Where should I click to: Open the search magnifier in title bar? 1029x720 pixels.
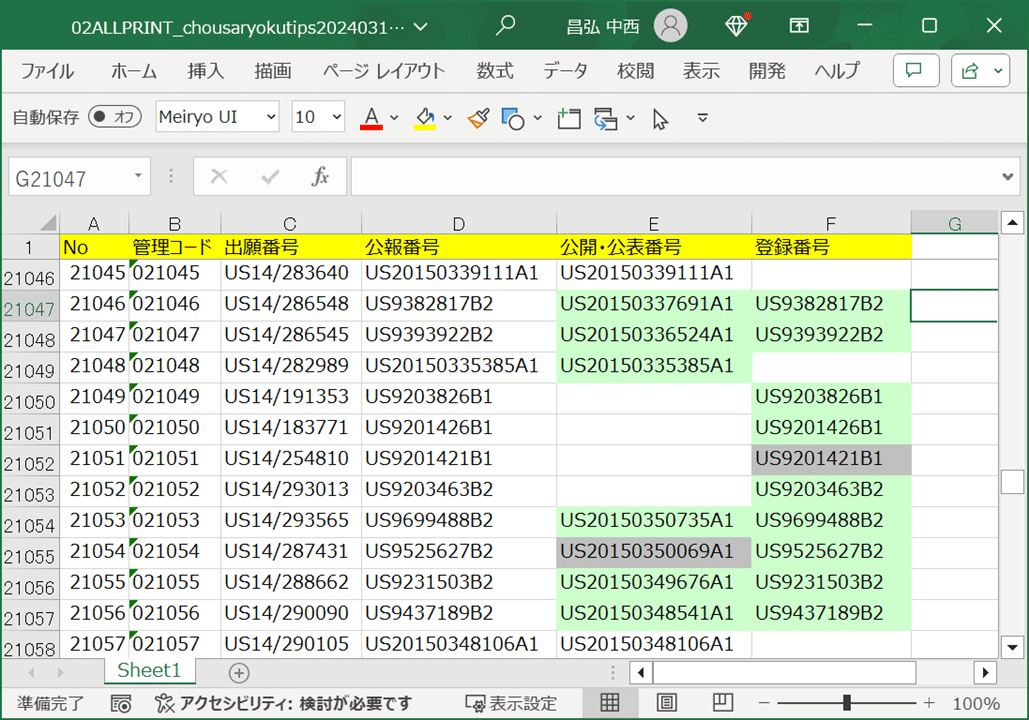505,26
